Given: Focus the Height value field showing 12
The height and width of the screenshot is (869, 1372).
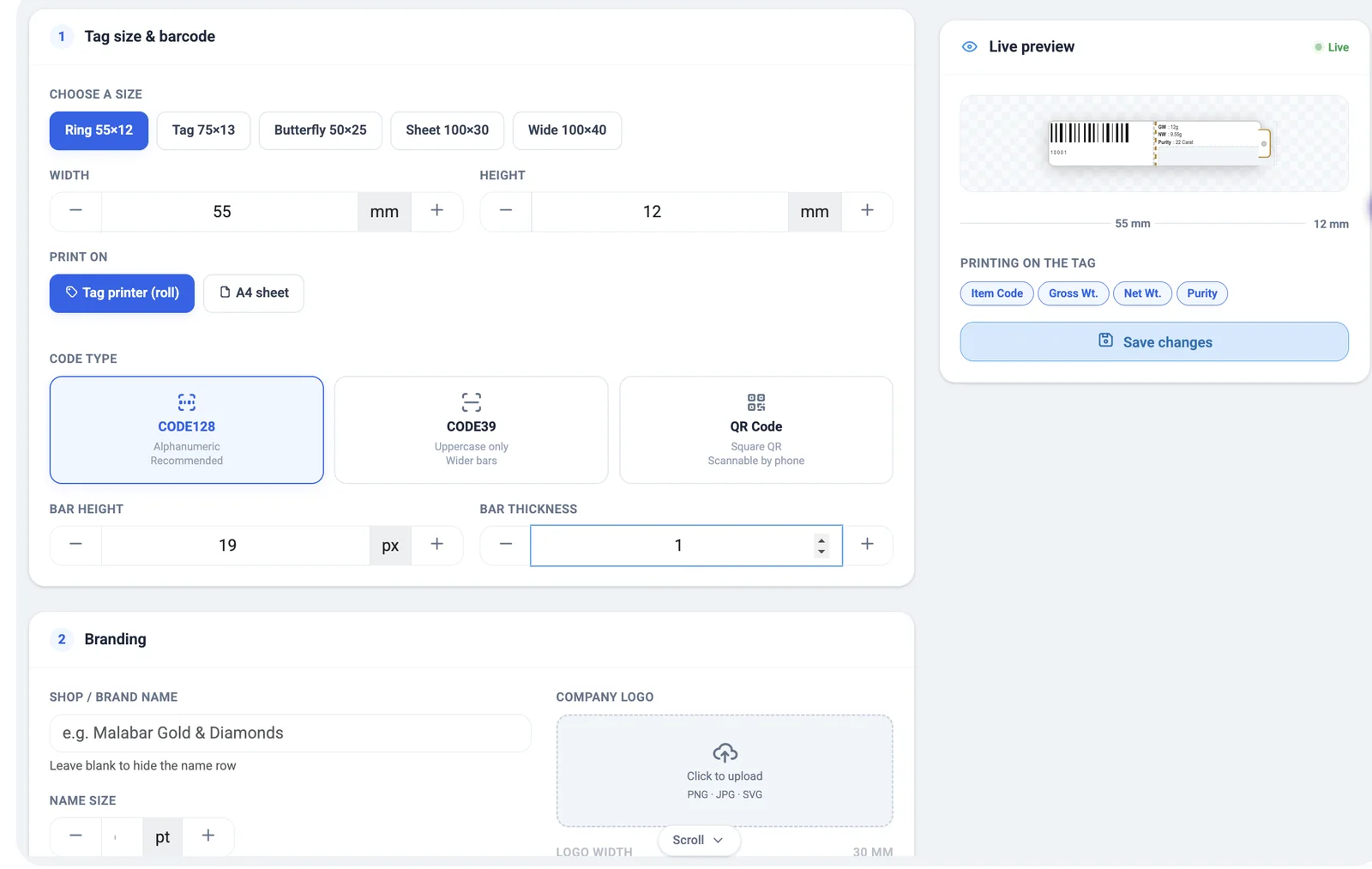Looking at the screenshot, I should click(659, 212).
